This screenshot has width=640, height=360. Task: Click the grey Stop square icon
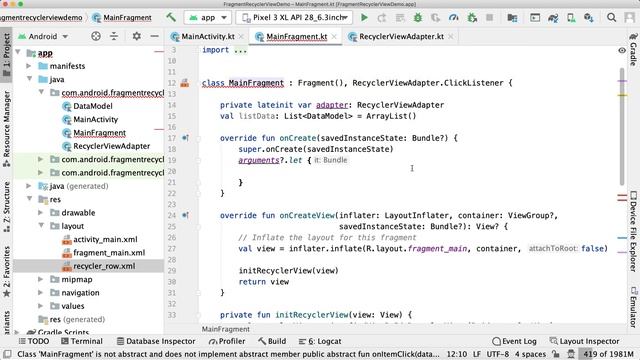(x=489, y=18)
